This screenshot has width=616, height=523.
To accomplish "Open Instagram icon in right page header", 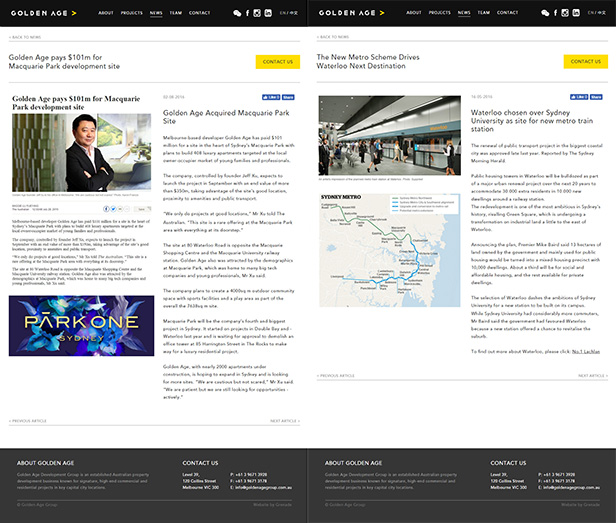I will (x=565, y=13).
